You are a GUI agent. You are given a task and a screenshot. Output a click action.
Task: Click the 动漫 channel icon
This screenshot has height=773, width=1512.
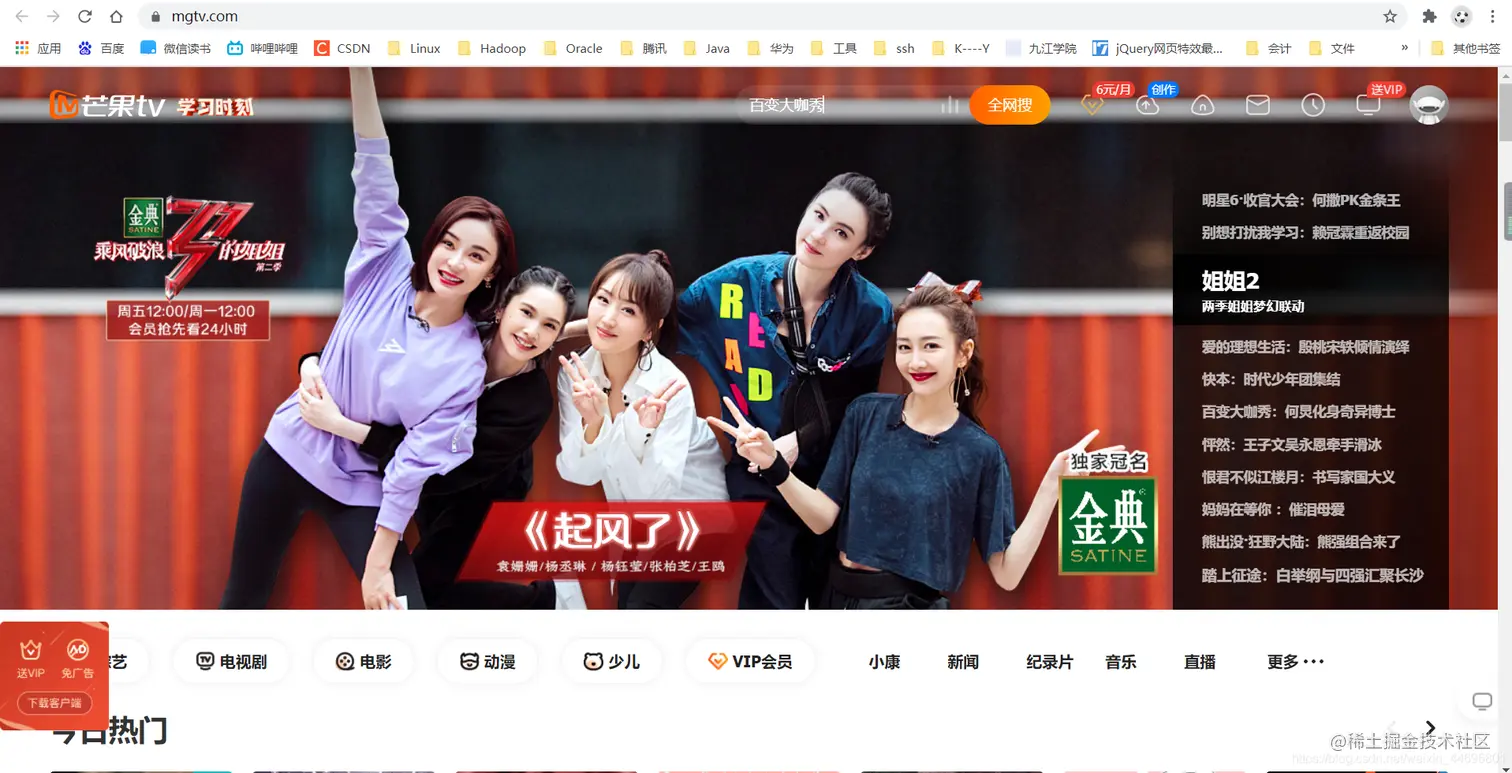487,660
